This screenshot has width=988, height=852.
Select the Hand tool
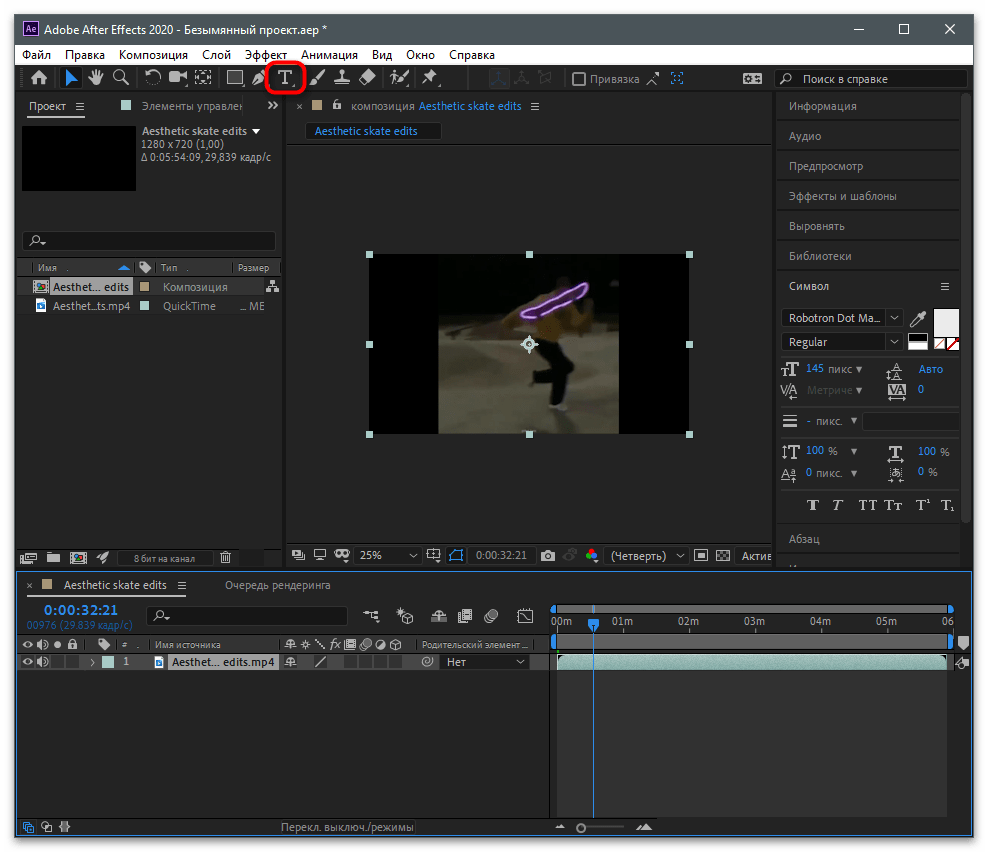coord(96,77)
